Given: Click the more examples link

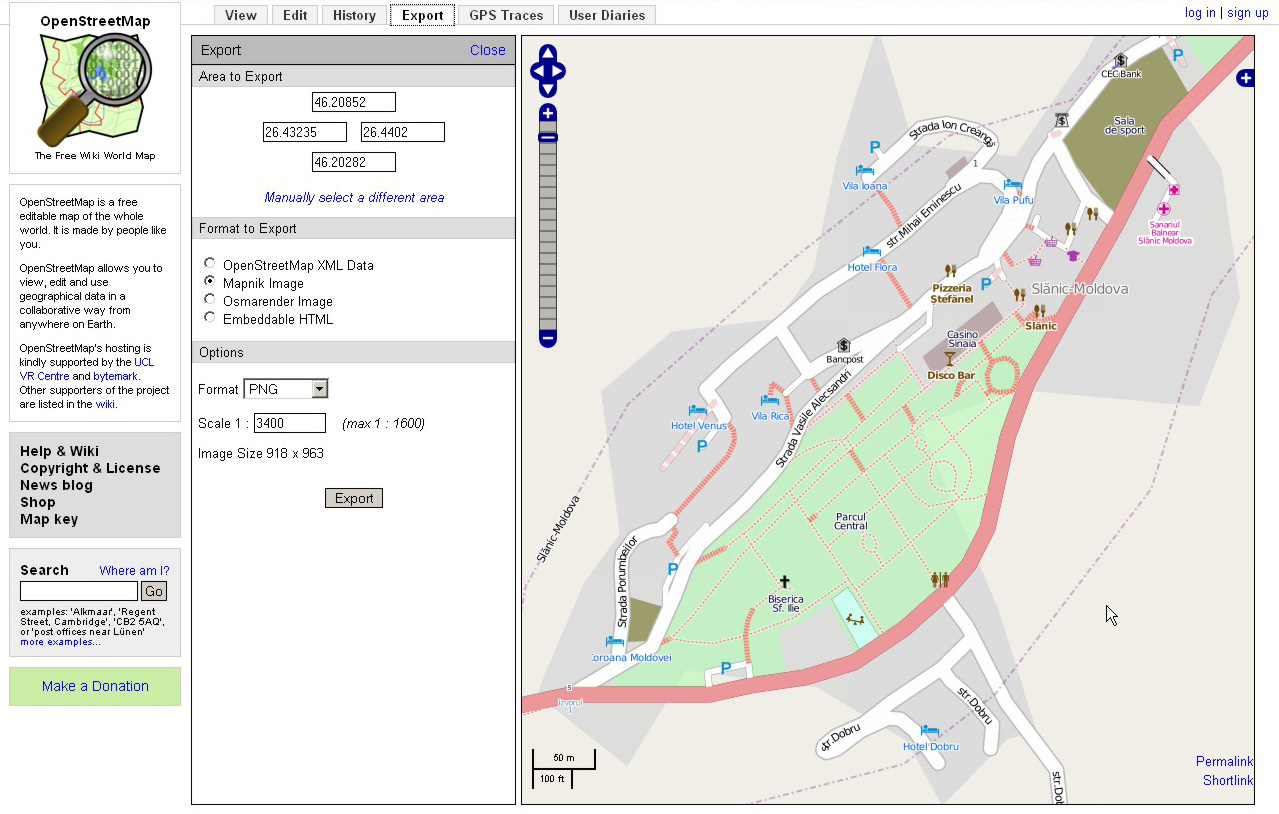Looking at the screenshot, I should (60, 642).
